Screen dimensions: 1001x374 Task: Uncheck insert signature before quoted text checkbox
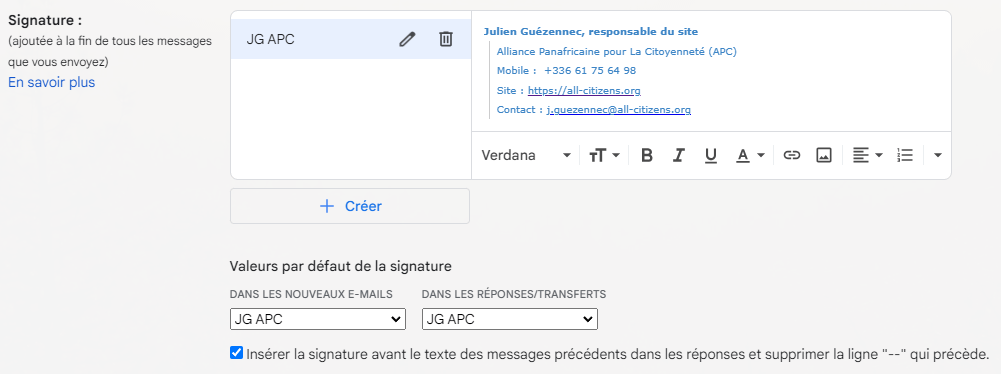pyautogui.click(x=236, y=353)
